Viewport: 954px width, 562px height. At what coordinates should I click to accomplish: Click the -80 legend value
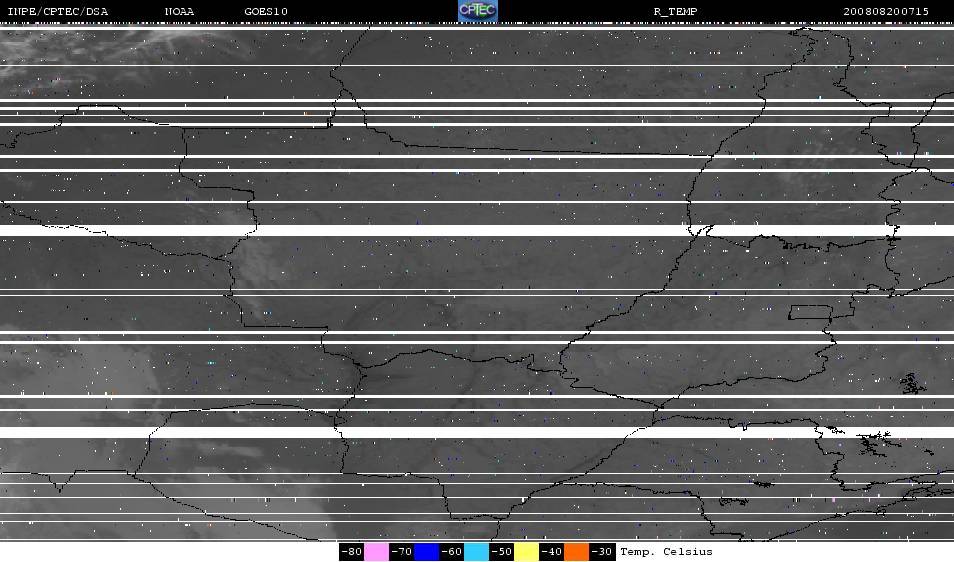click(x=352, y=552)
